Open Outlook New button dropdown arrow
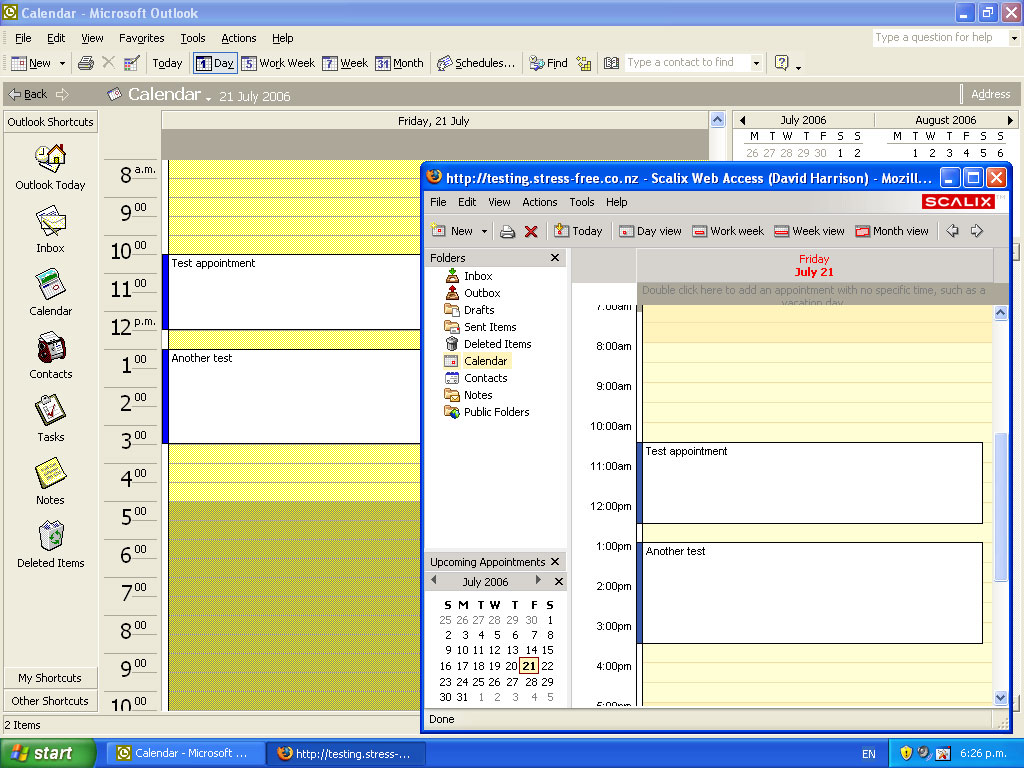Image resolution: width=1024 pixels, height=768 pixels. pyautogui.click(x=63, y=63)
